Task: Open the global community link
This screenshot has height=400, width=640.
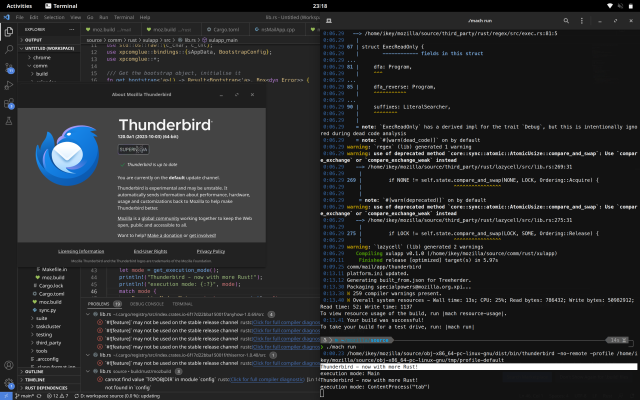Action: click(160, 218)
